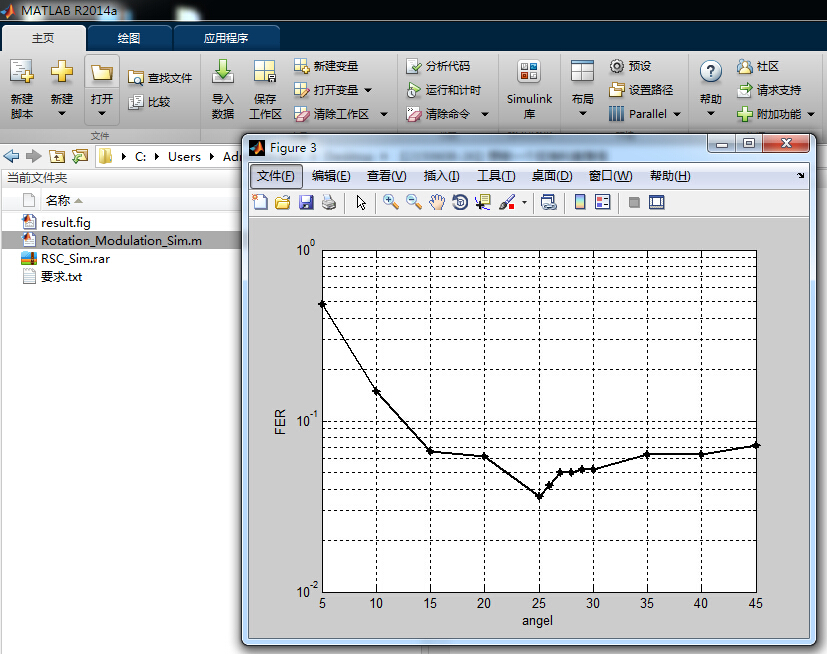Toggle Zoom In tool on figure
This screenshot has width=827, height=654.
[x=391, y=202]
